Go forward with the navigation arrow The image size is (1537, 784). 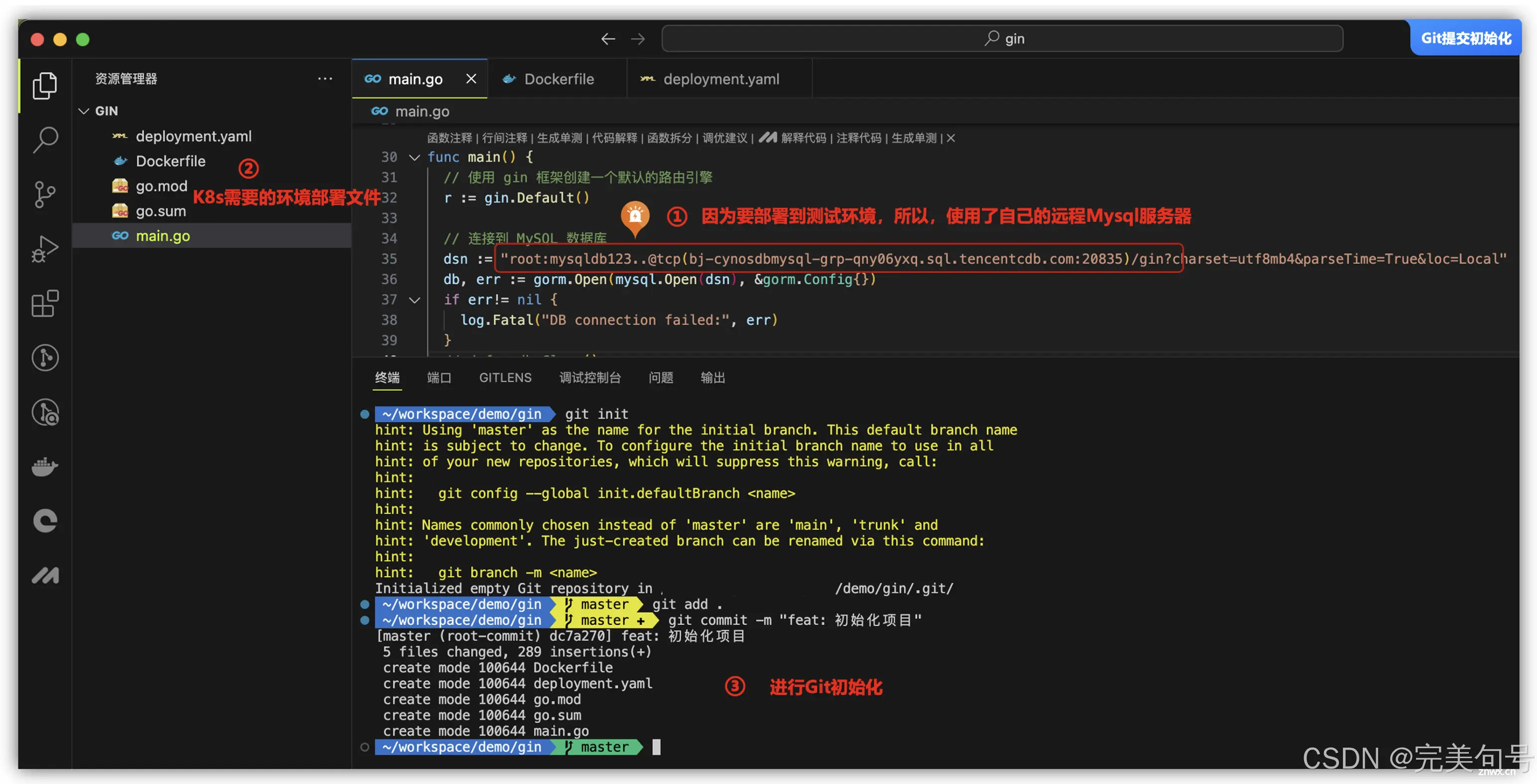point(638,39)
